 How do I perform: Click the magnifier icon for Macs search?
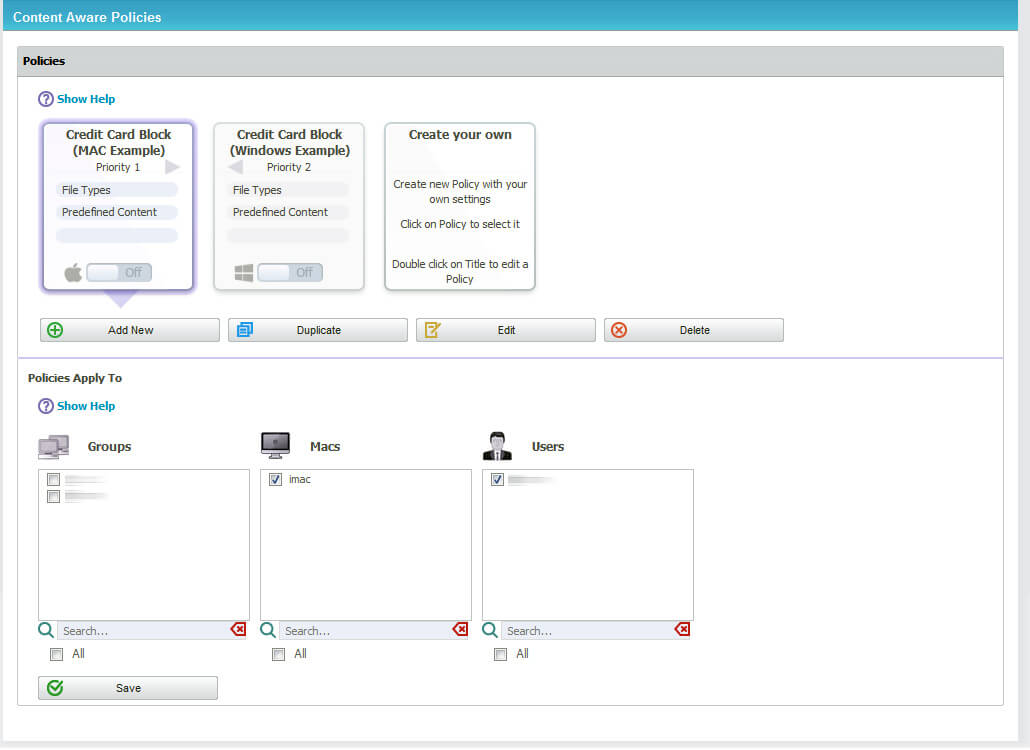click(x=268, y=630)
